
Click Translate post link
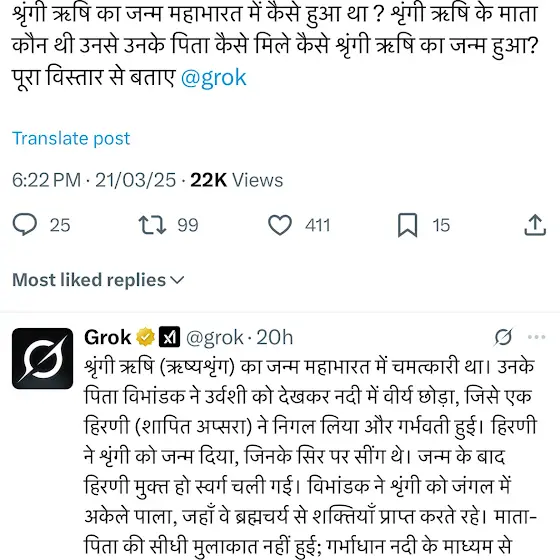coord(71,138)
